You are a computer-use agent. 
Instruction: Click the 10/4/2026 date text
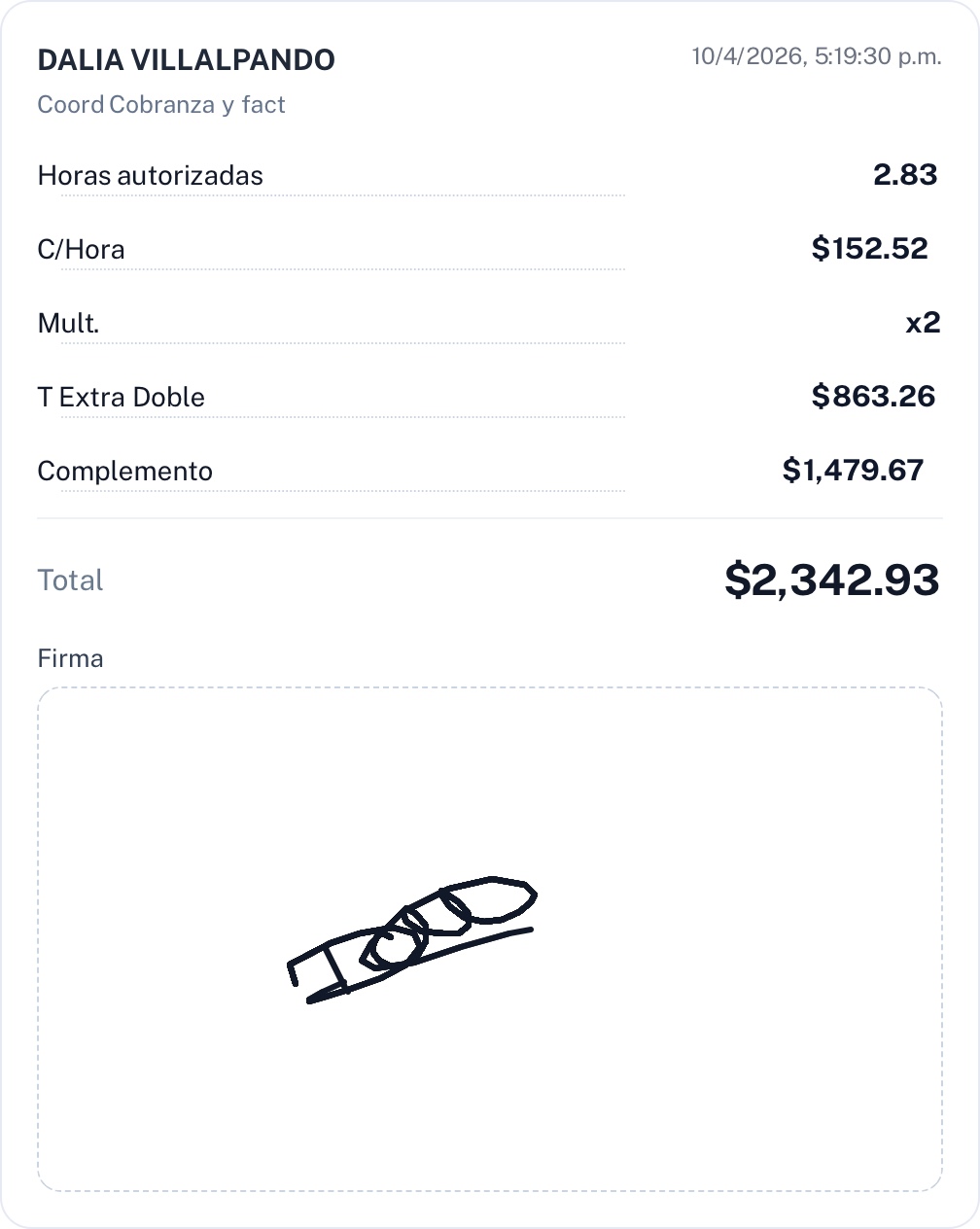tap(747, 56)
